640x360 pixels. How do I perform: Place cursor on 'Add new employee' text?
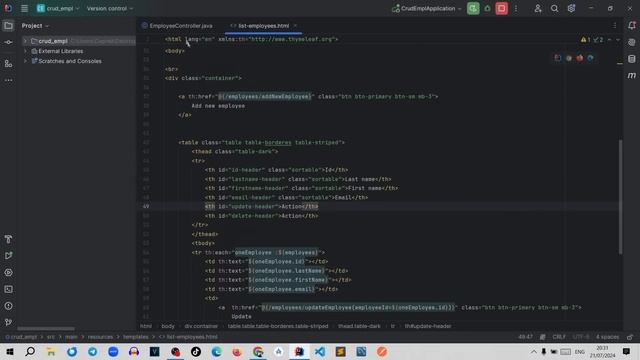pyautogui.click(x=218, y=106)
